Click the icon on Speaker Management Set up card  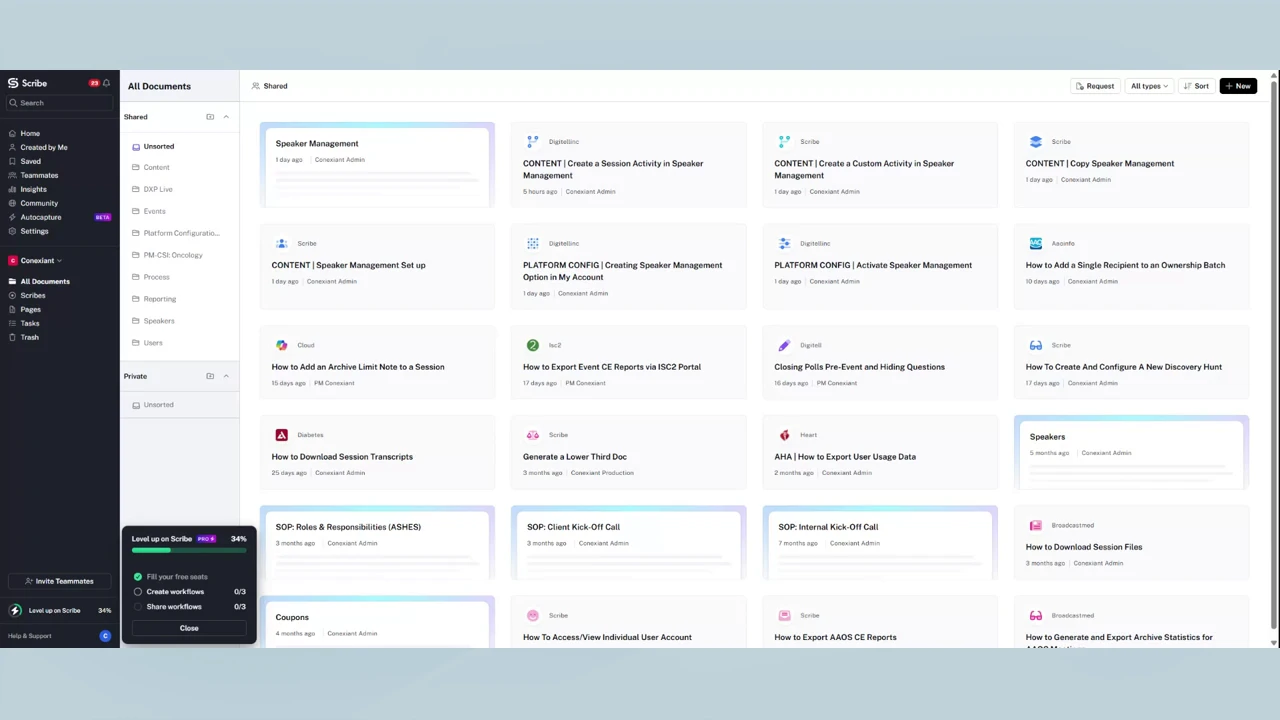click(281, 243)
